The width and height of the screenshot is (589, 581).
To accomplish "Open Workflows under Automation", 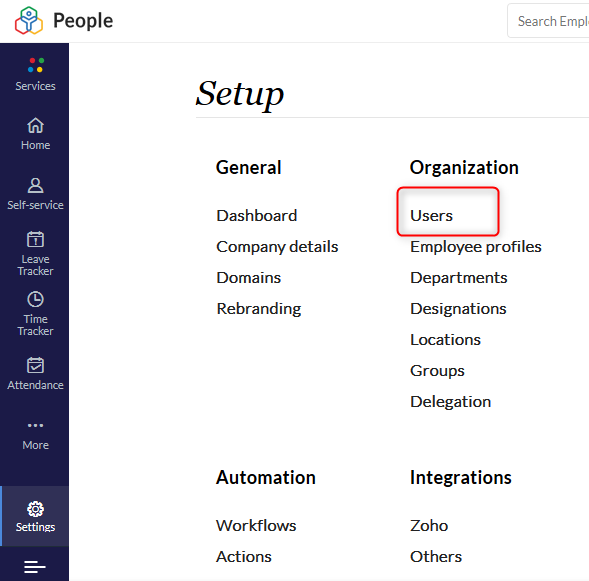I will (x=256, y=525).
